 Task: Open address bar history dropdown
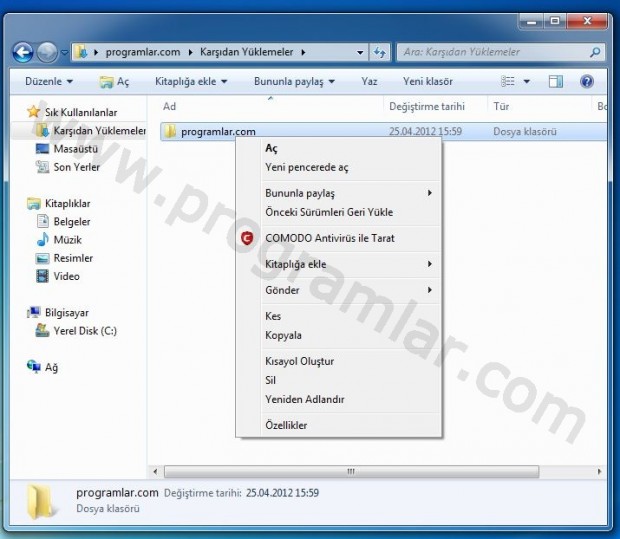coord(360,52)
